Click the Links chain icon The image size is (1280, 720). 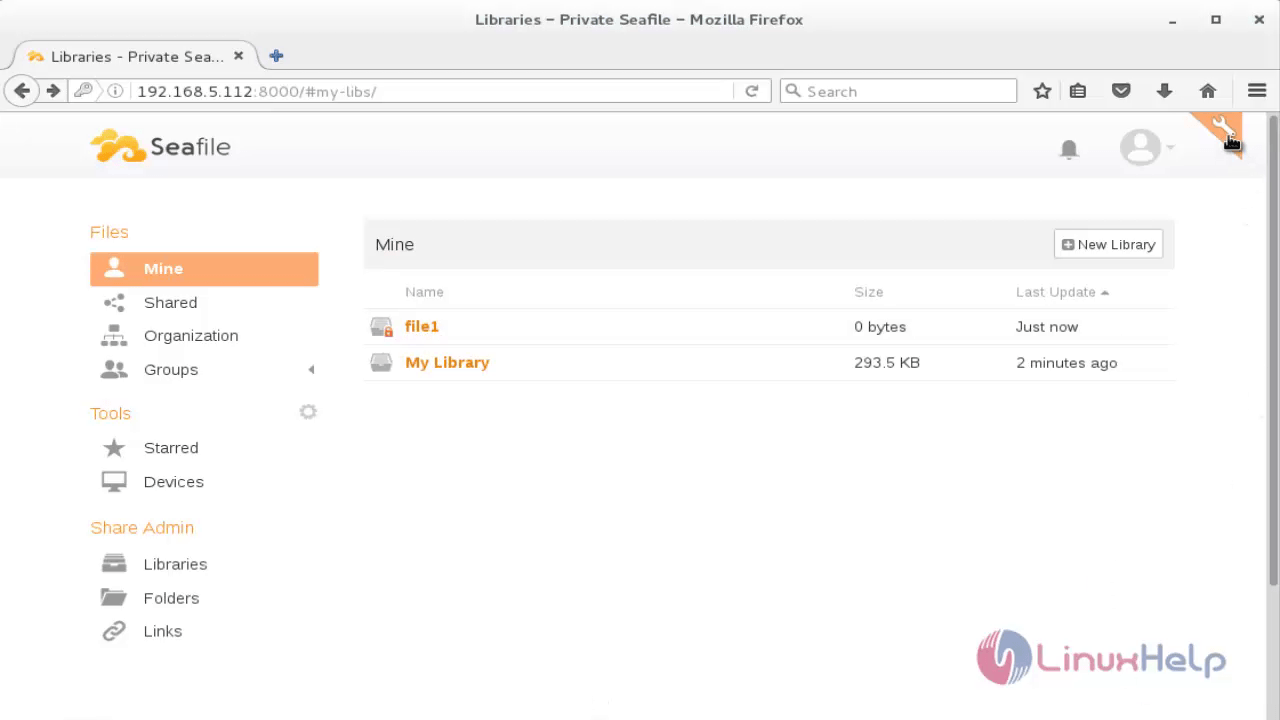pos(114,631)
